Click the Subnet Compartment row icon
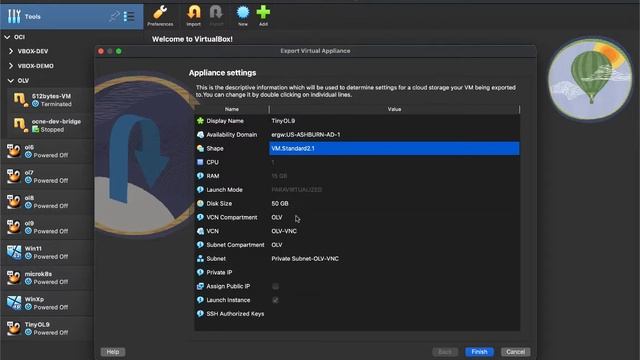The height and width of the screenshot is (360, 640). pyautogui.click(x=200, y=245)
